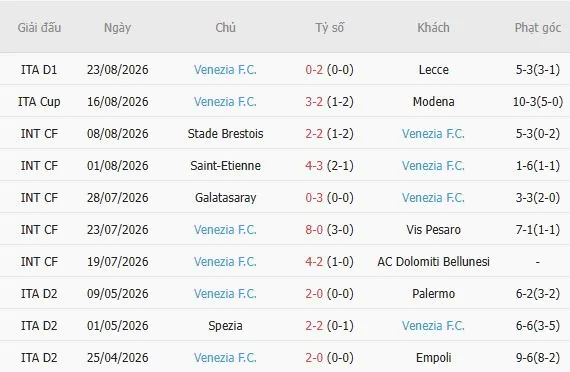570x372 pixels.
Task: Click Saint-Etienne team name
Action: click(x=225, y=165)
